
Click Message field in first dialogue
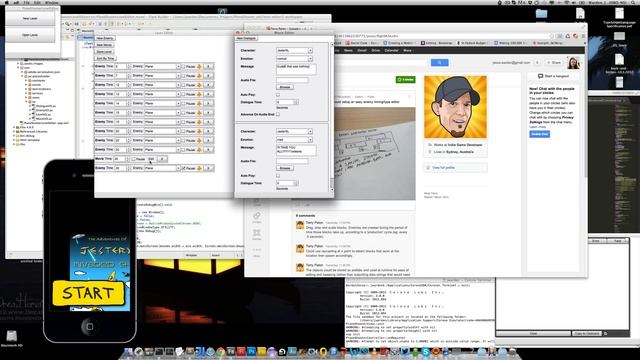[x=296, y=69]
